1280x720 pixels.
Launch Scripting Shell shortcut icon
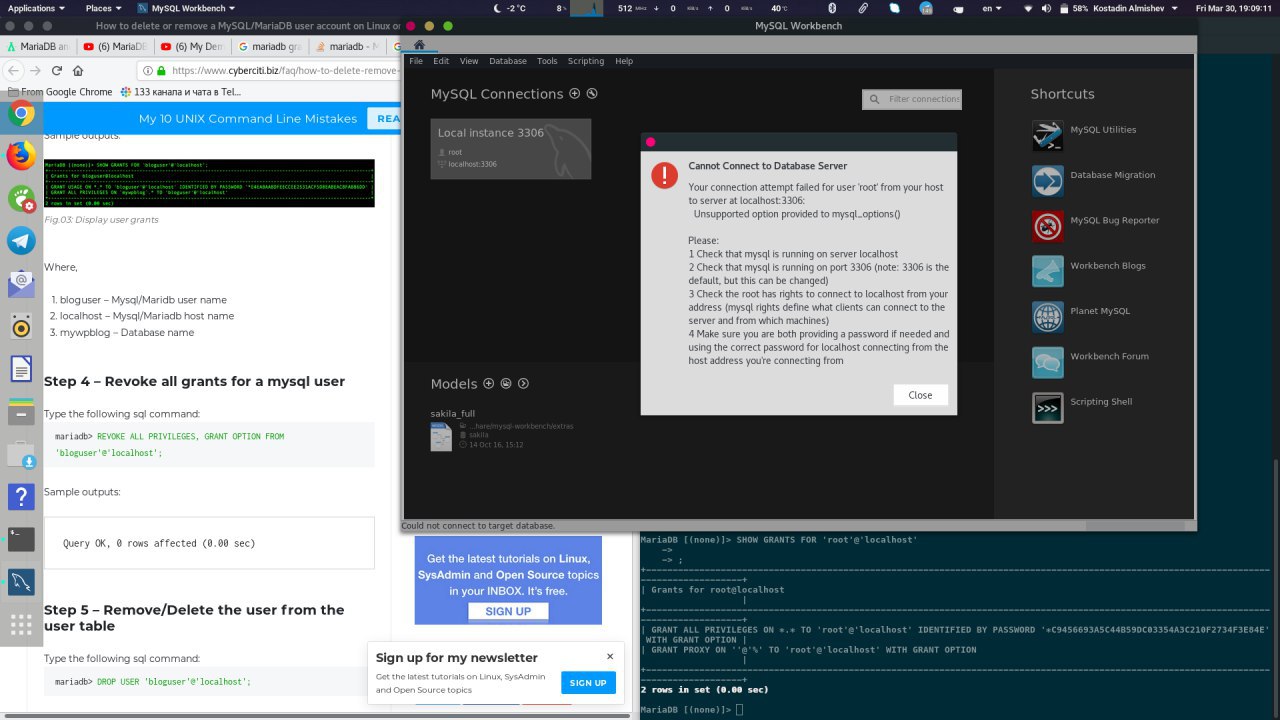click(1047, 407)
